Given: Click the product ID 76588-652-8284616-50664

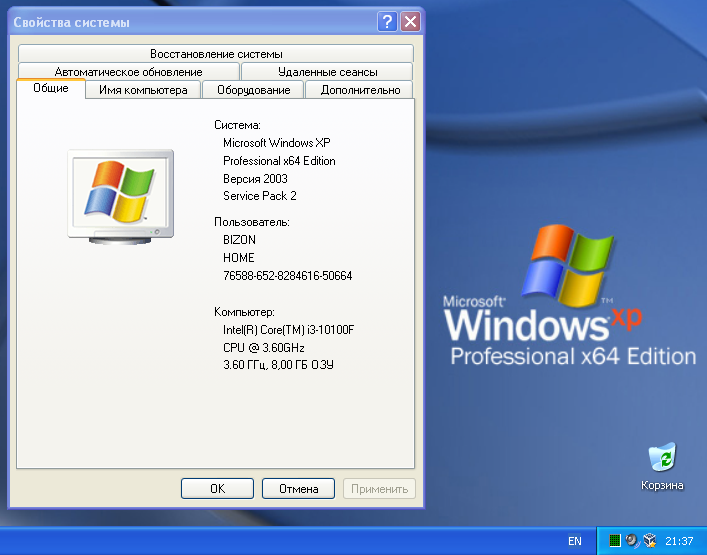Looking at the screenshot, I should click(x=288, y=275).
